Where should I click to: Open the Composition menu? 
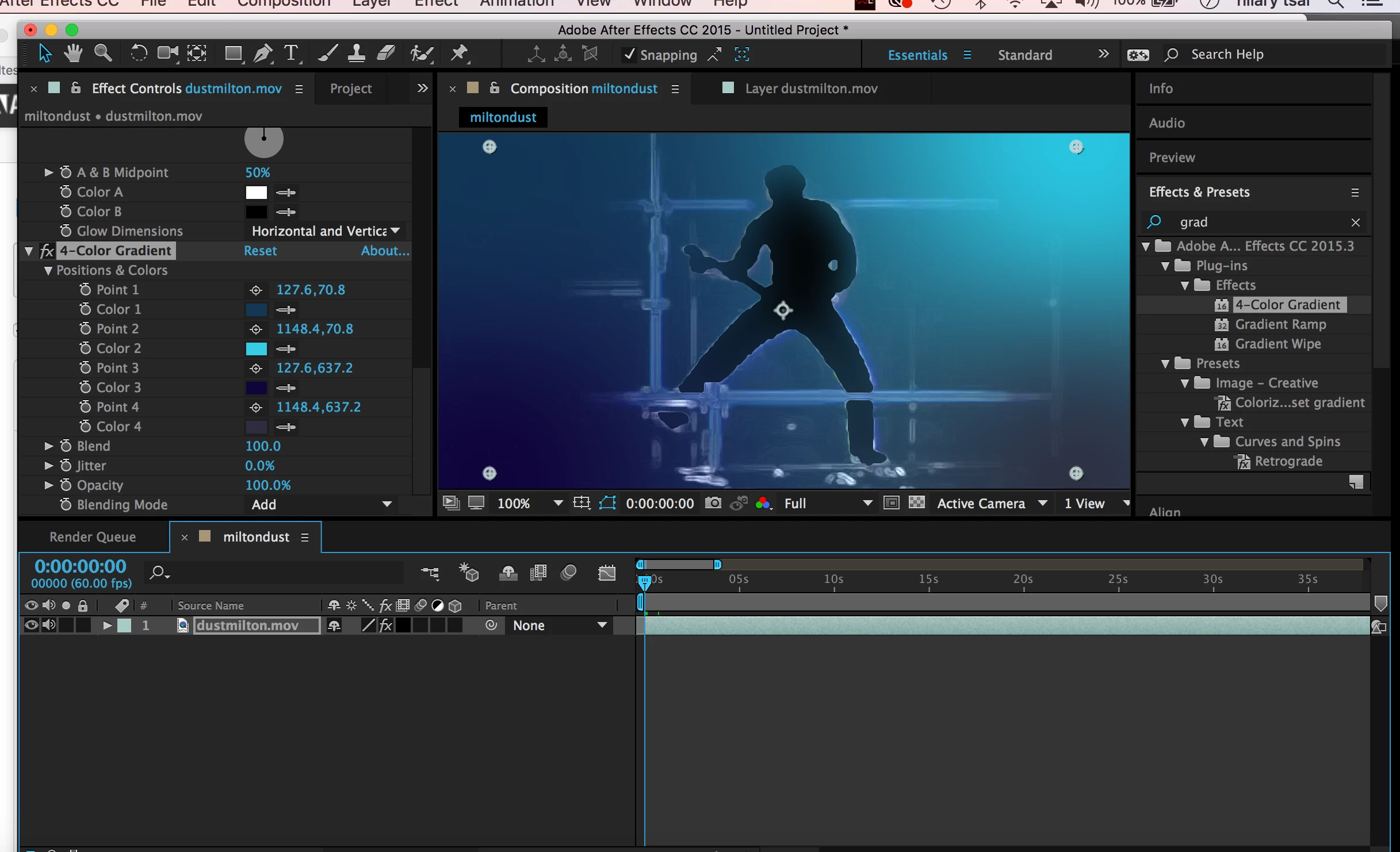tap(284, 3)
